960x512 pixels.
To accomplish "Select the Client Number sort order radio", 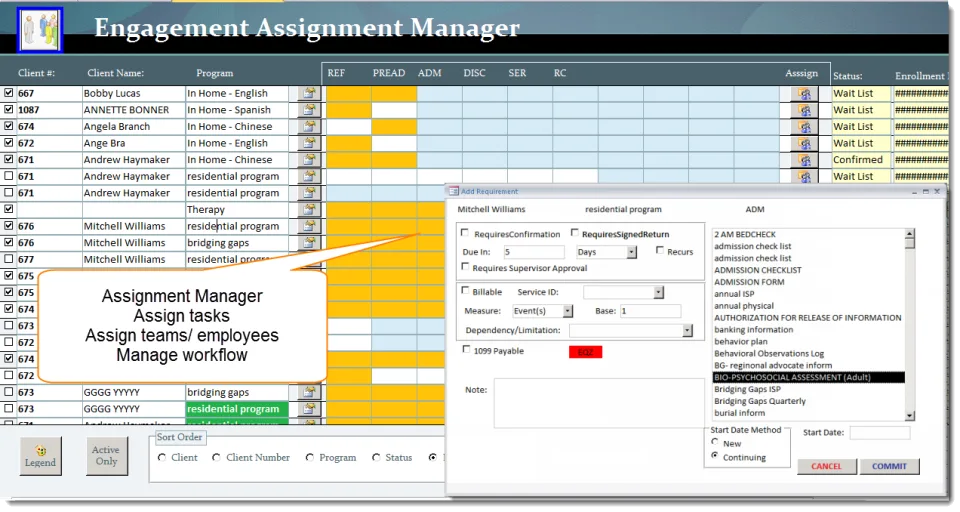I will tap(216, 457).
